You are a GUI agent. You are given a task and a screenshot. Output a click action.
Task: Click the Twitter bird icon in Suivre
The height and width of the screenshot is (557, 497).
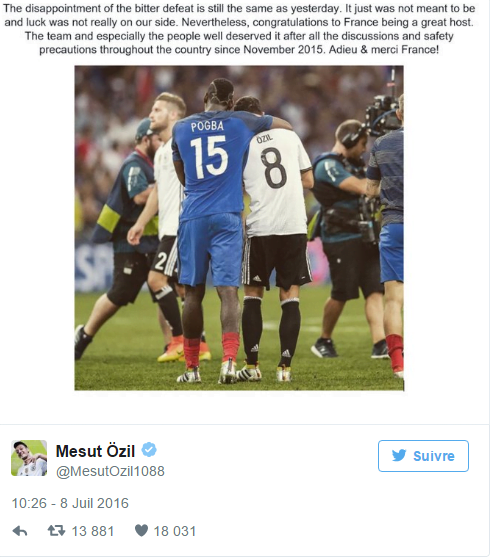point(399,455)
